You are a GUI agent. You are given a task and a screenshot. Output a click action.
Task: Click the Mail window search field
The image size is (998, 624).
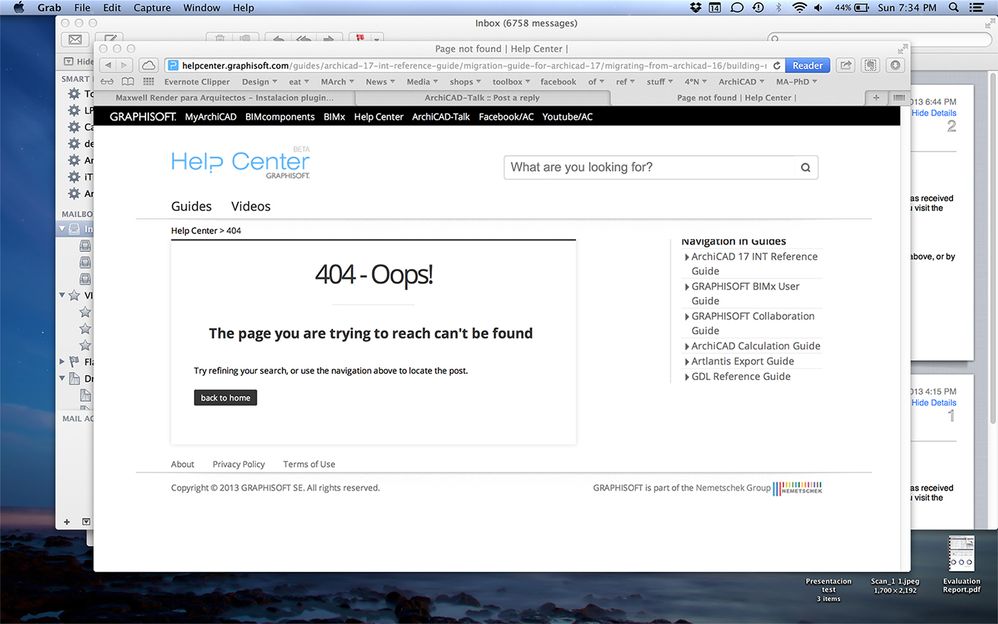pyautogui.click(x=878, y=39)
